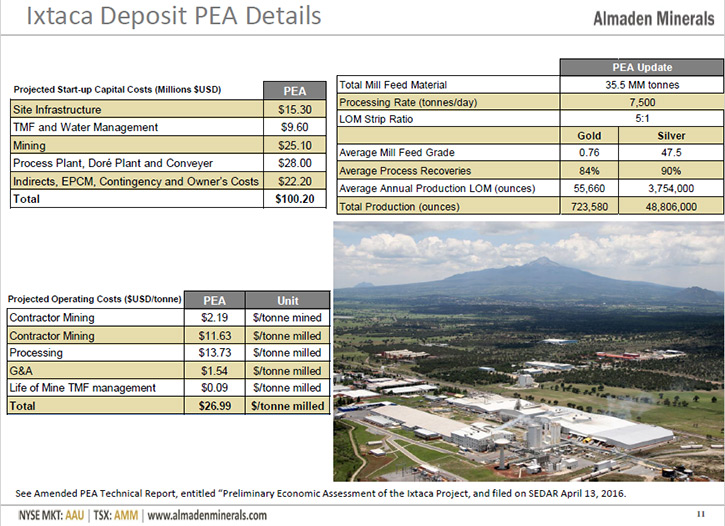Click the $26.99 operating cost total

[x=215, y=406]
